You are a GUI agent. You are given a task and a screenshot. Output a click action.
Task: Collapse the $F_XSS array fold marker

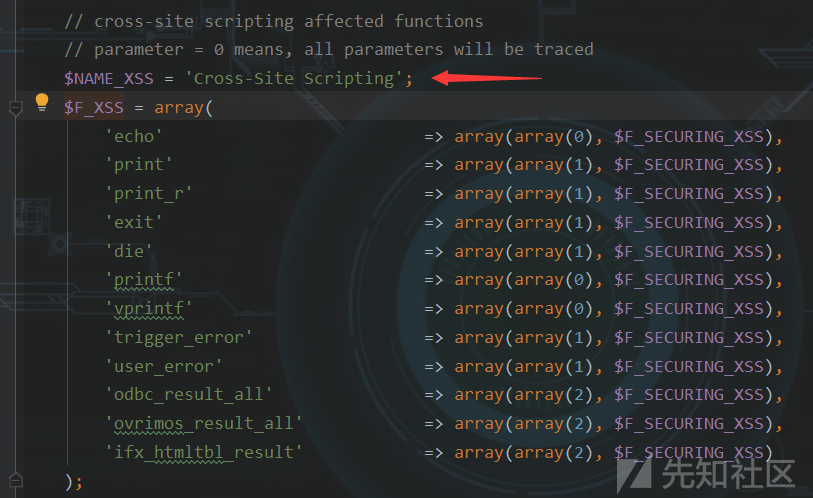pyautogui.click(x=16, y=107)
